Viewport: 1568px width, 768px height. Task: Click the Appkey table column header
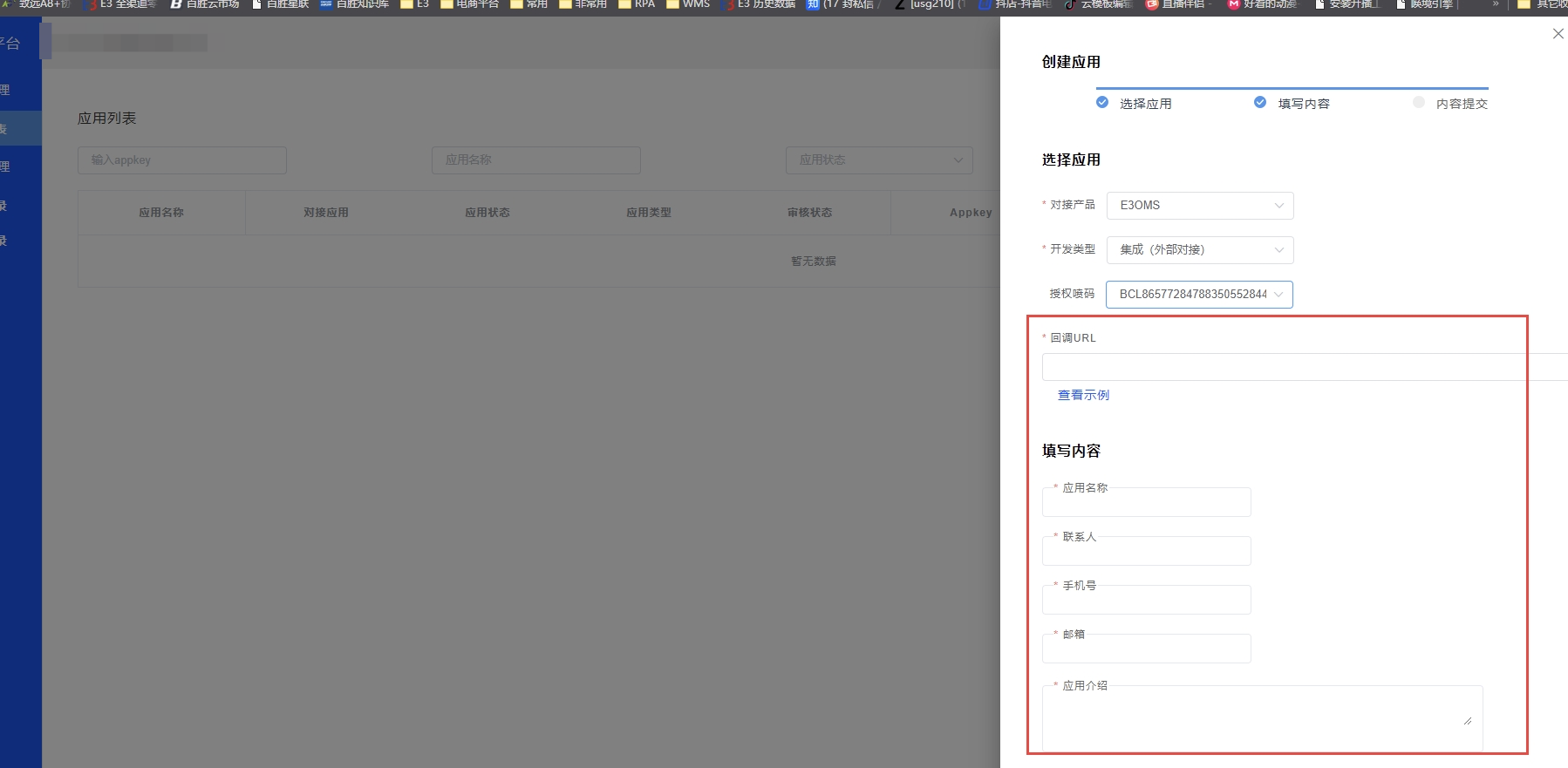[x=971, y=213]
